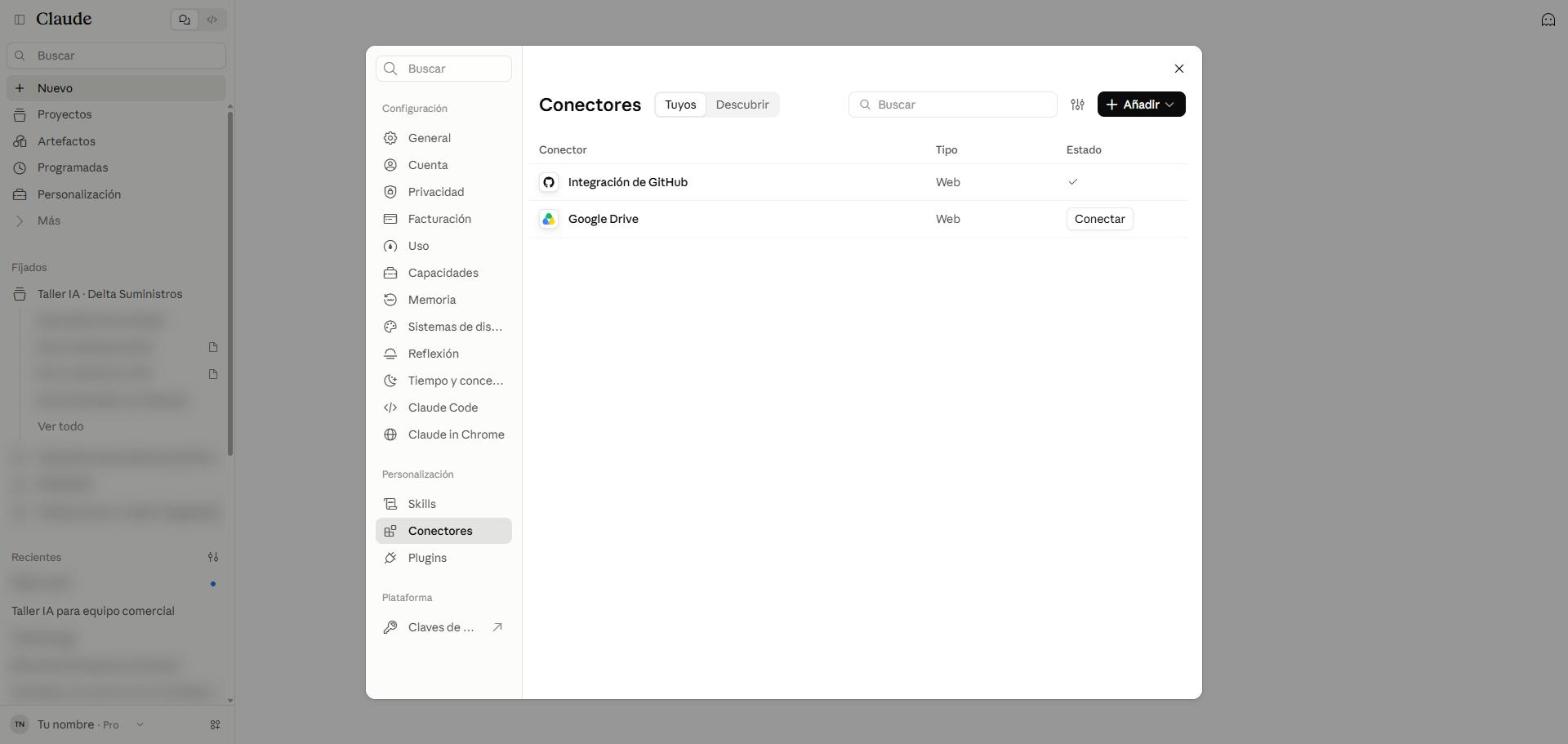Start a Nuevo chat

click(x=116, y=88)
